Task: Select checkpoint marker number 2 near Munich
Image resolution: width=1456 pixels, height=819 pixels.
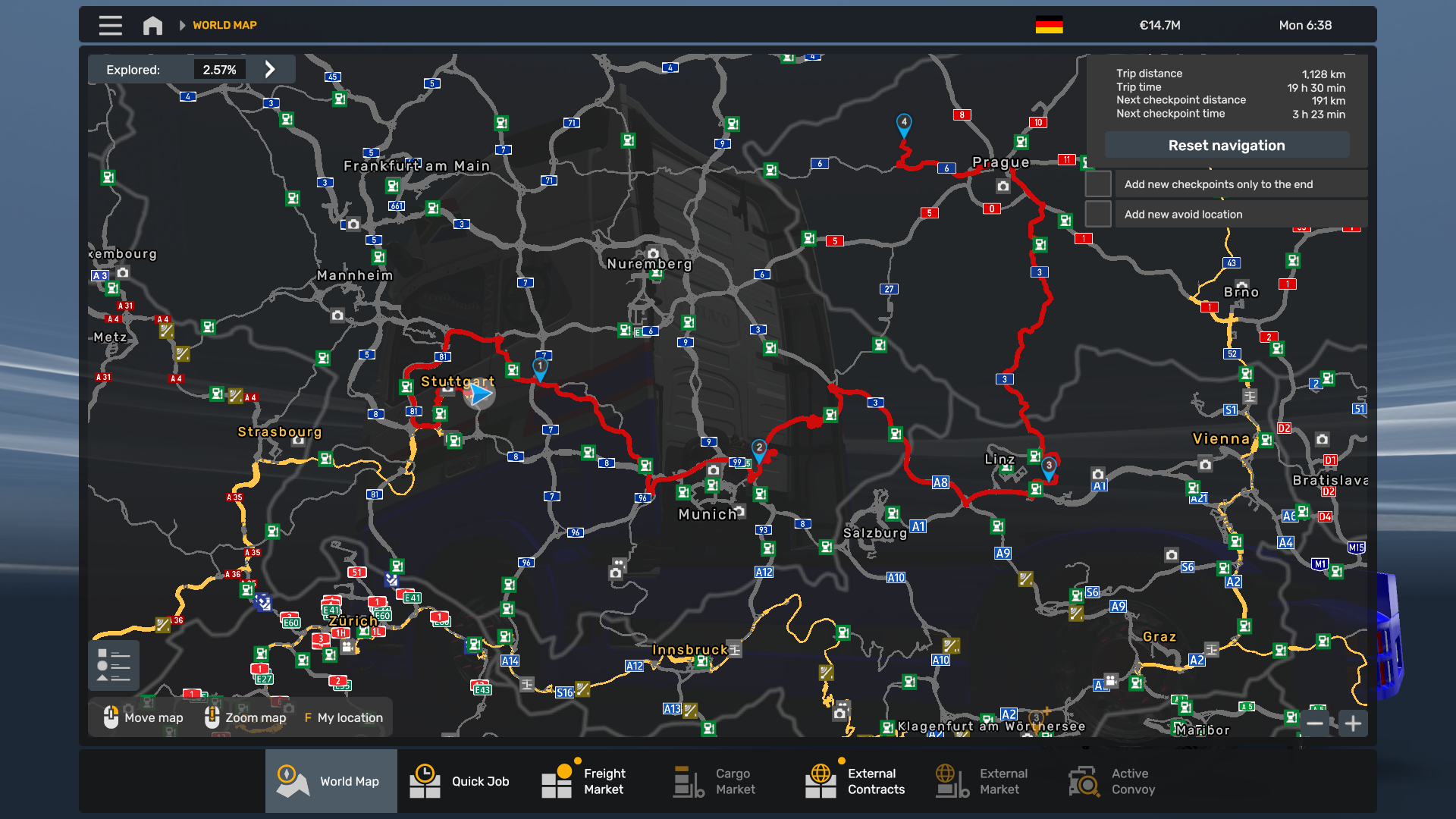Action: 758,449
